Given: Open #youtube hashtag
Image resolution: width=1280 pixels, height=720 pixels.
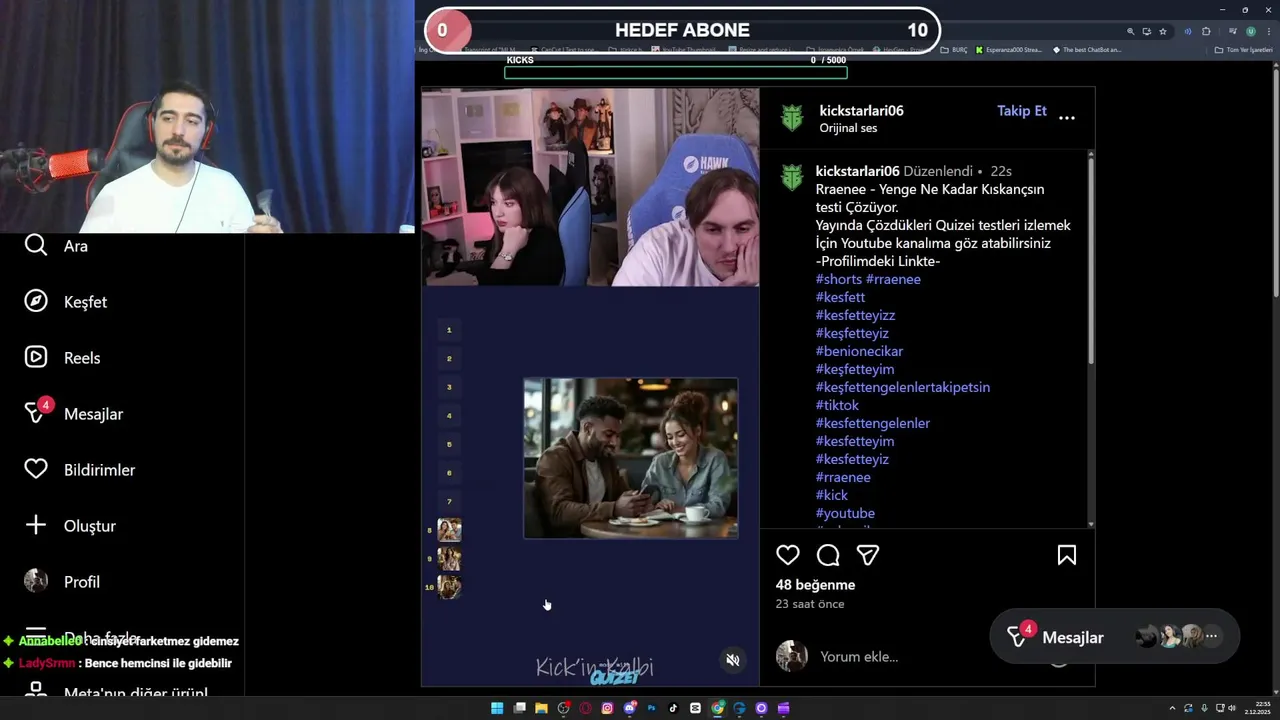Looking at the screenshot, I should (845, 513).
